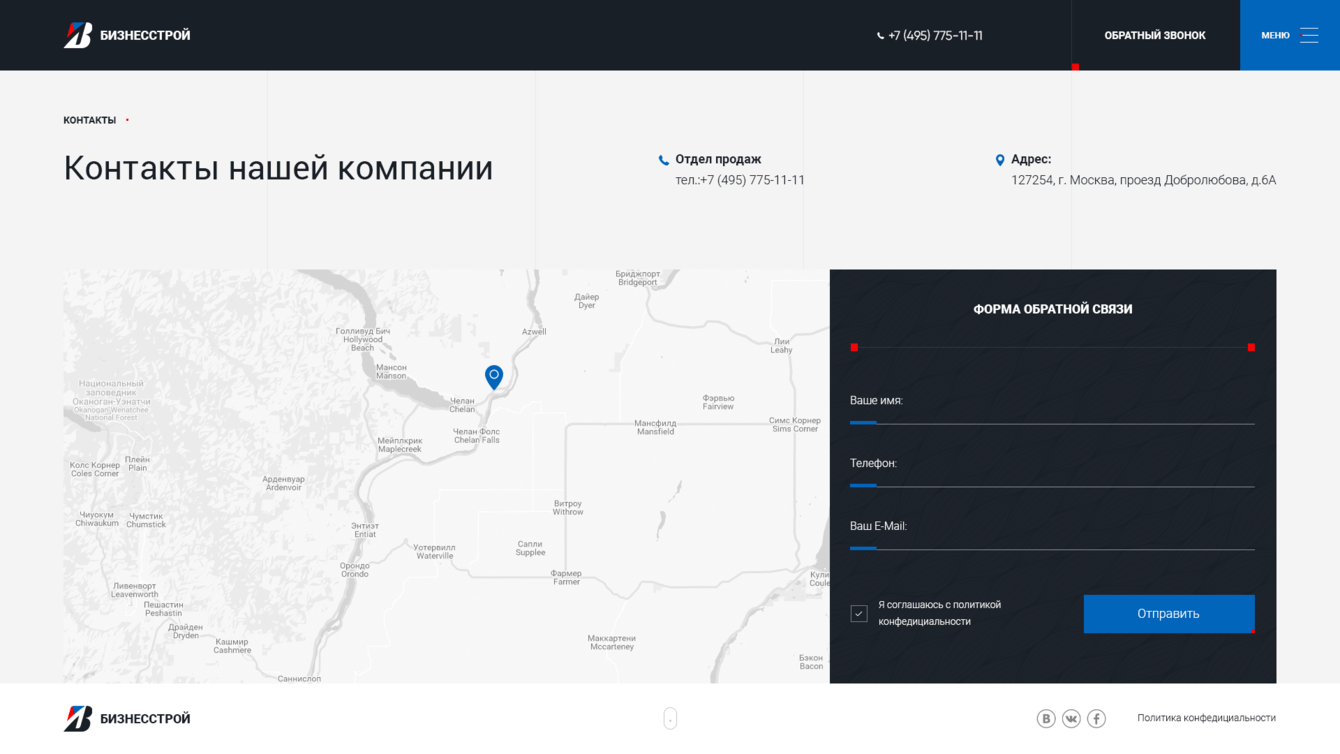Click the Уотервилл Waterville label on the map
Screen dimensions: 1340x754
(x=435, y=551)
